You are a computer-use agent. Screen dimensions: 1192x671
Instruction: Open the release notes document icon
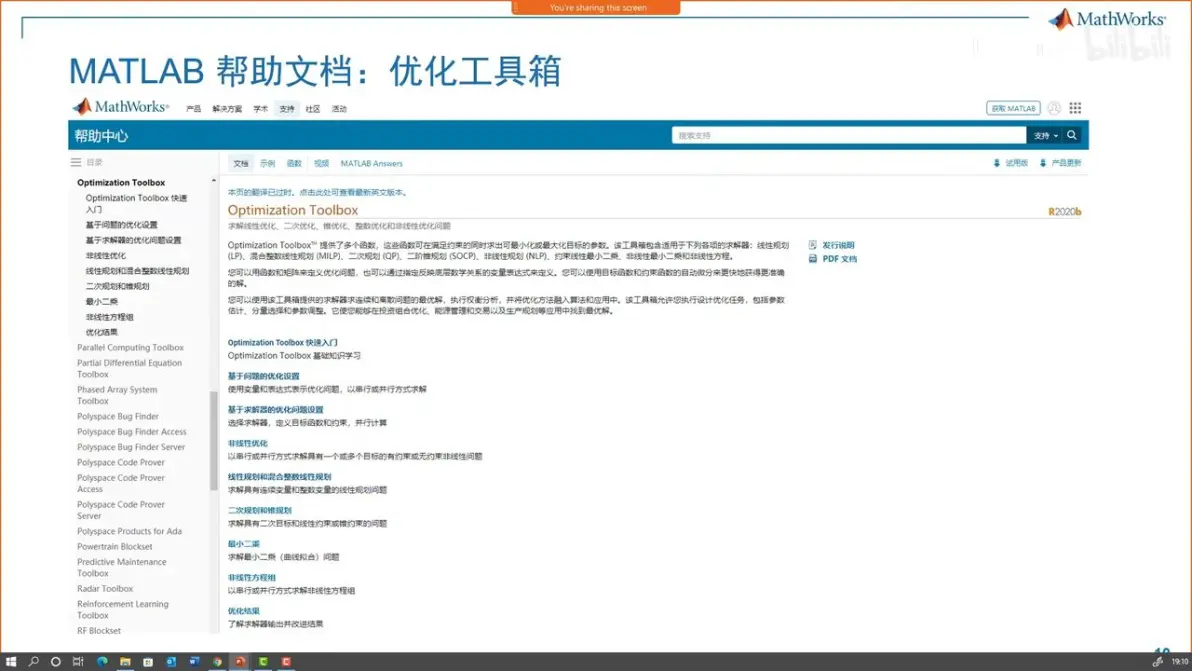coord(813,245)
